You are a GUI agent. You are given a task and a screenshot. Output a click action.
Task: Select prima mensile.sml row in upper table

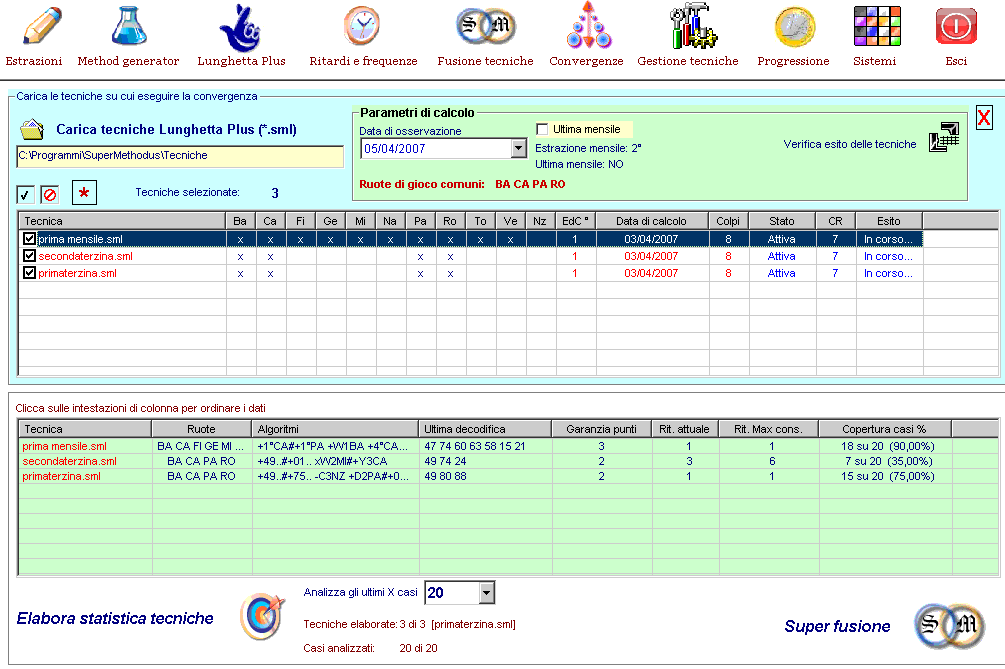[471, 239]
